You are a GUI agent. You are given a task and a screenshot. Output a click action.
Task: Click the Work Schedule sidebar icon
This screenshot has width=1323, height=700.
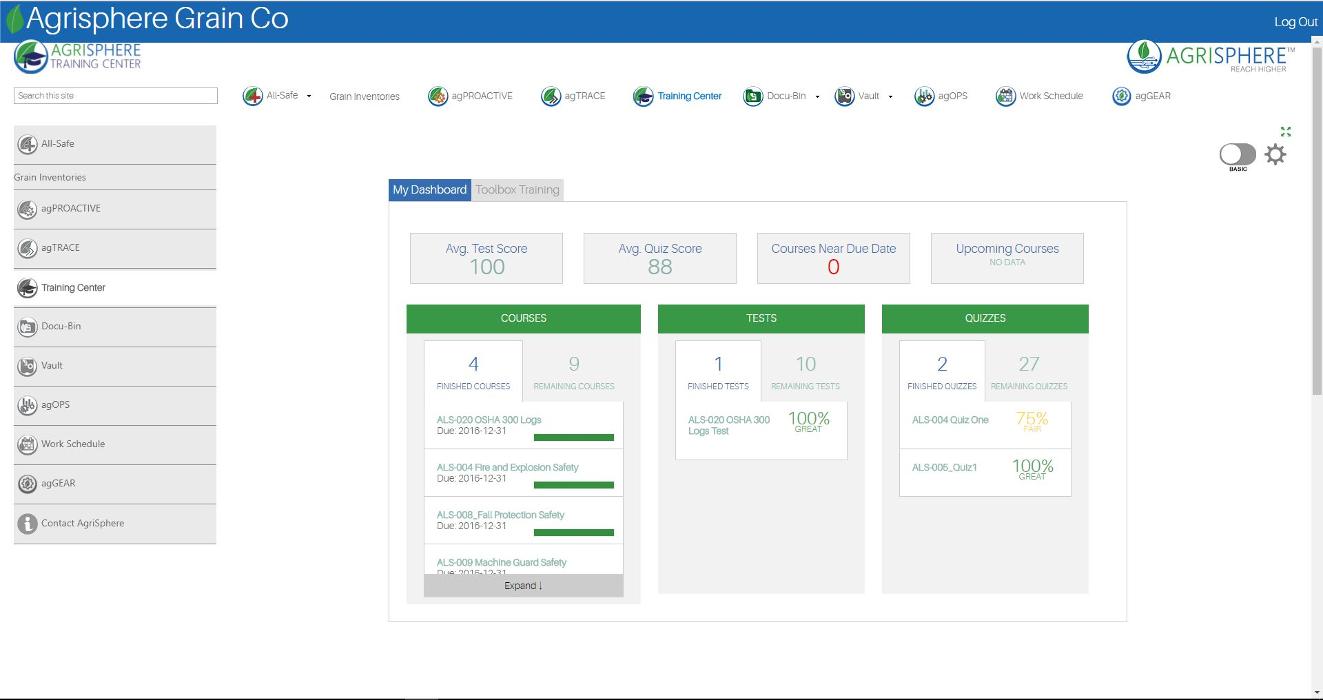[x=28, y=445]
